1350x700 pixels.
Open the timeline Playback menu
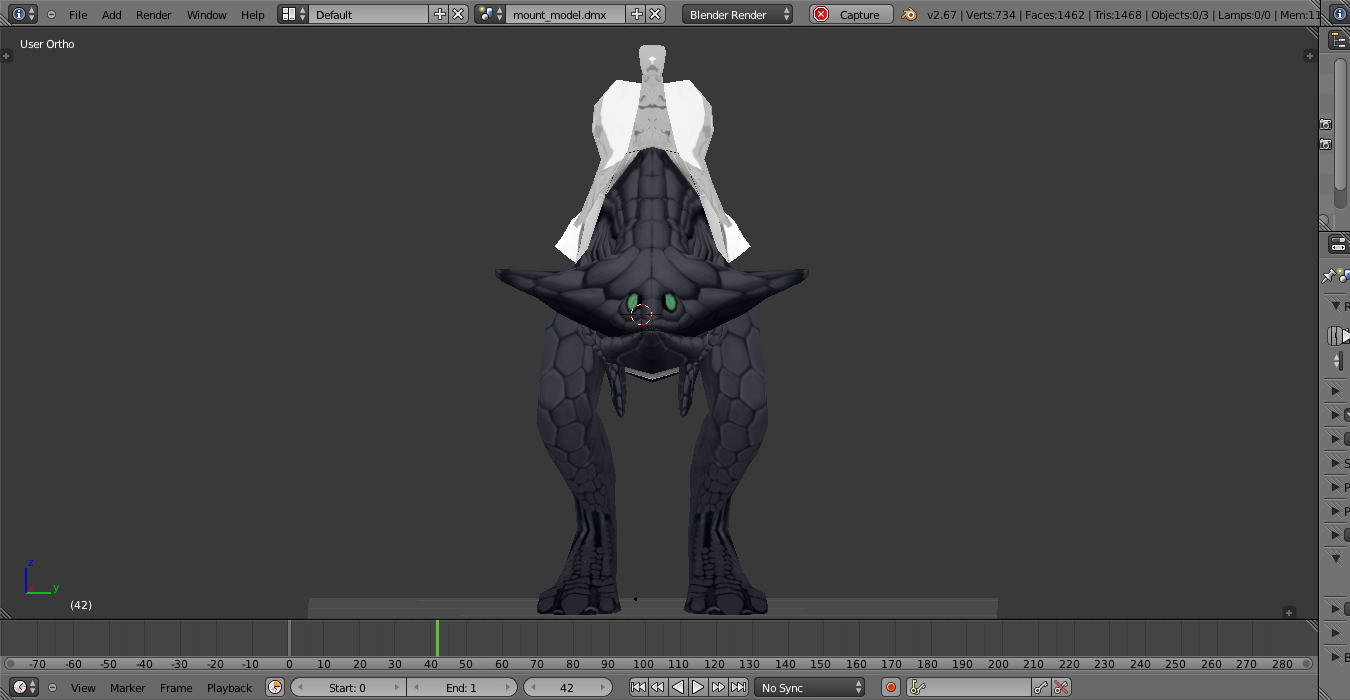pos(229,688)
